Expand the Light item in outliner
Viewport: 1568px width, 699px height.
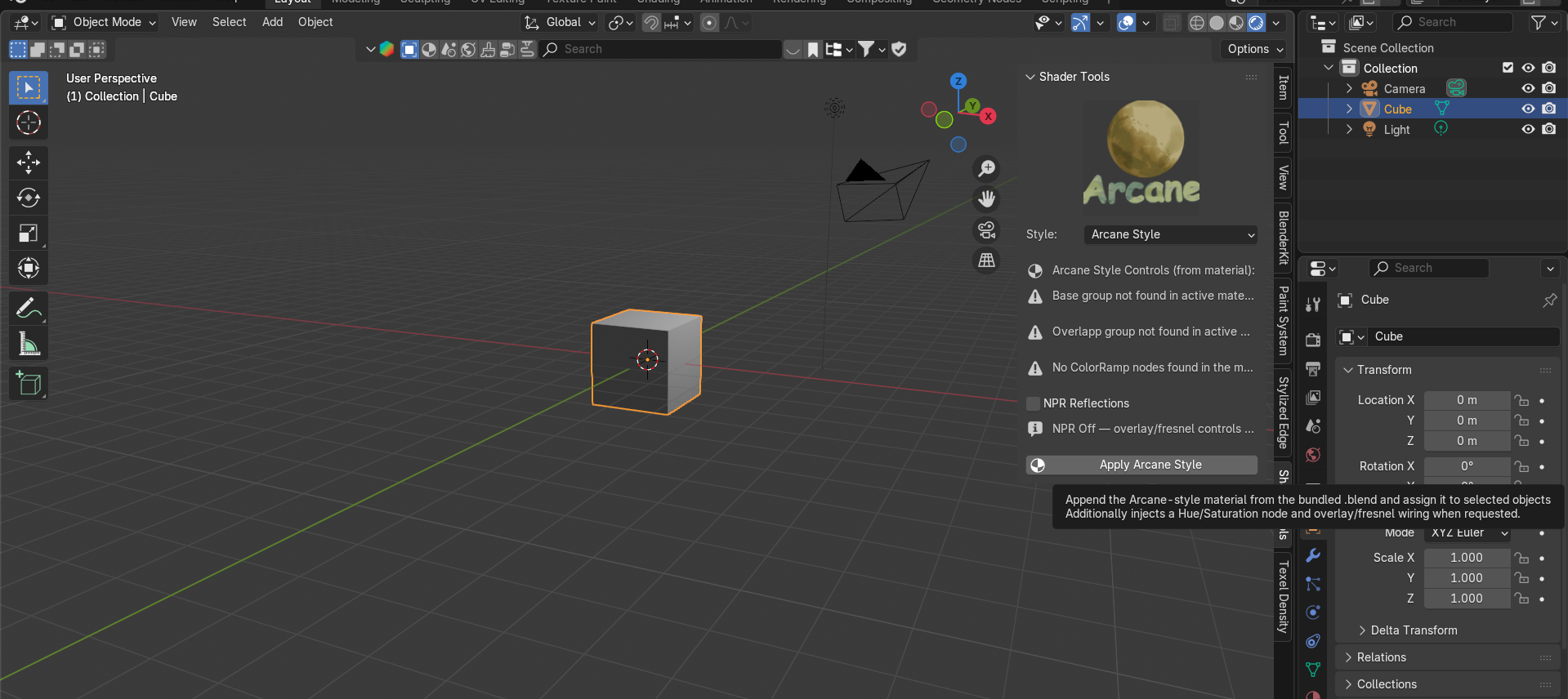tap(1349, 129)
